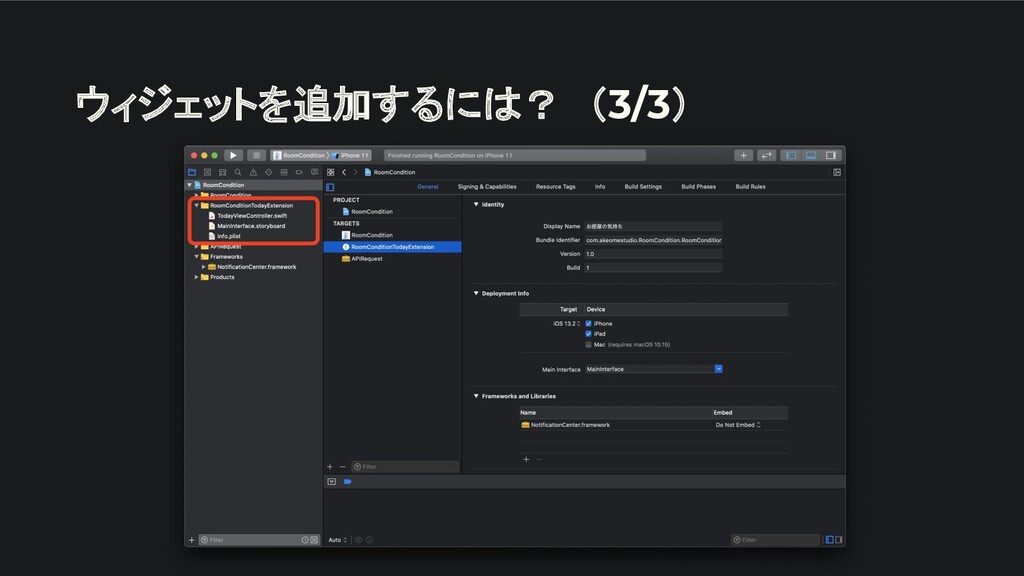
Task: Collapse Frameworks and Libraries section
Action: [476, 396]
